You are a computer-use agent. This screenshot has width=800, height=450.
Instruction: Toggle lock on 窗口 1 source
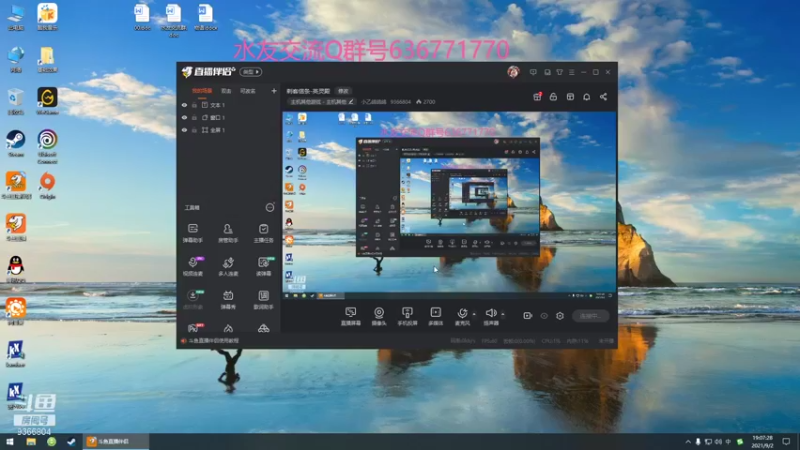(194, 117)
